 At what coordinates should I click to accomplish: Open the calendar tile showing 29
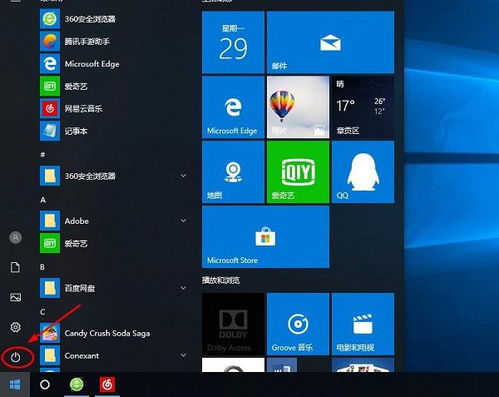click(x=233, y=42)
